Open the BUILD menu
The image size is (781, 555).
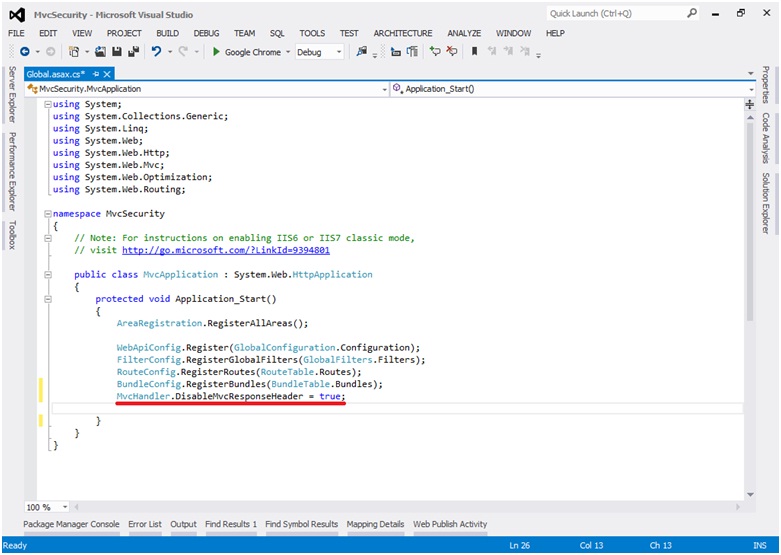point(167,33)
